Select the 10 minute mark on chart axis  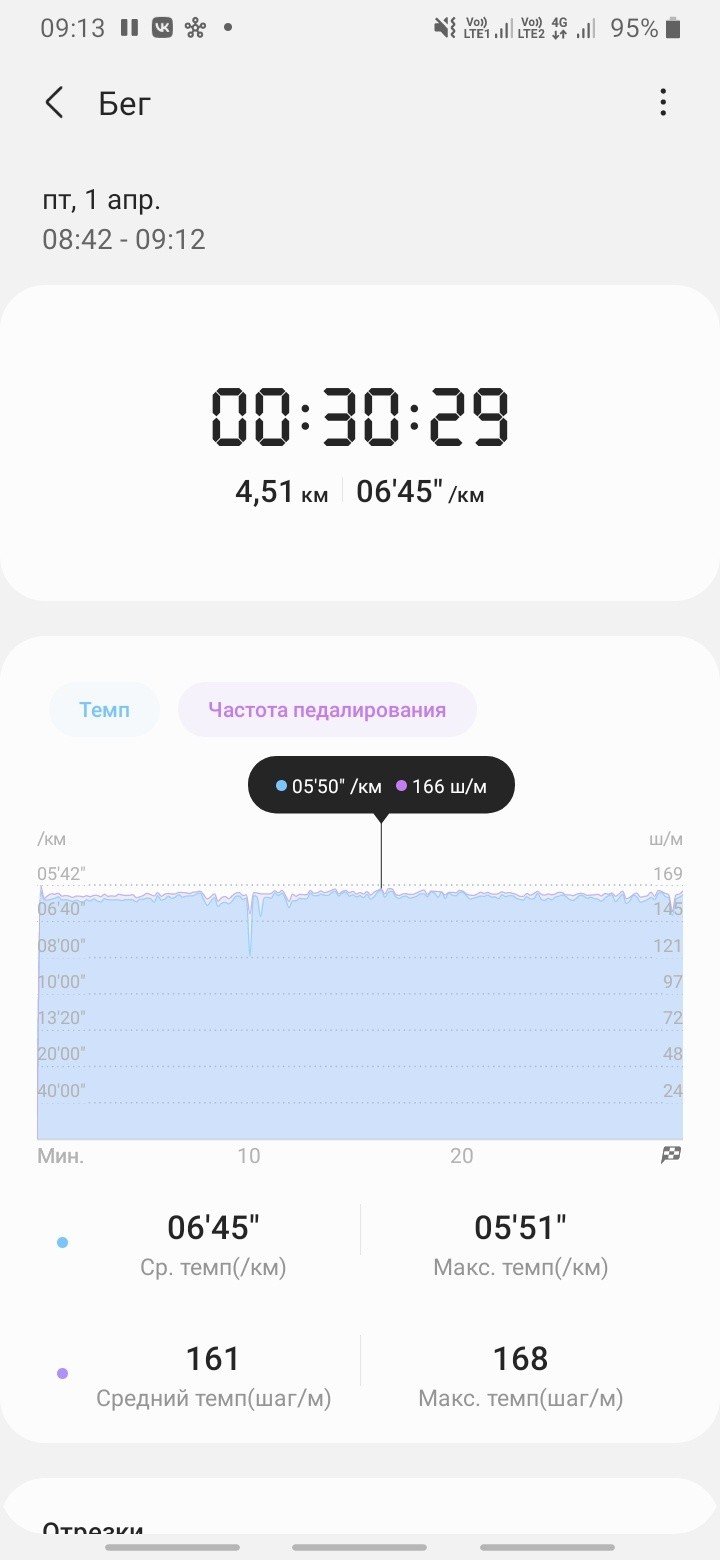(x=249, y=1156)
